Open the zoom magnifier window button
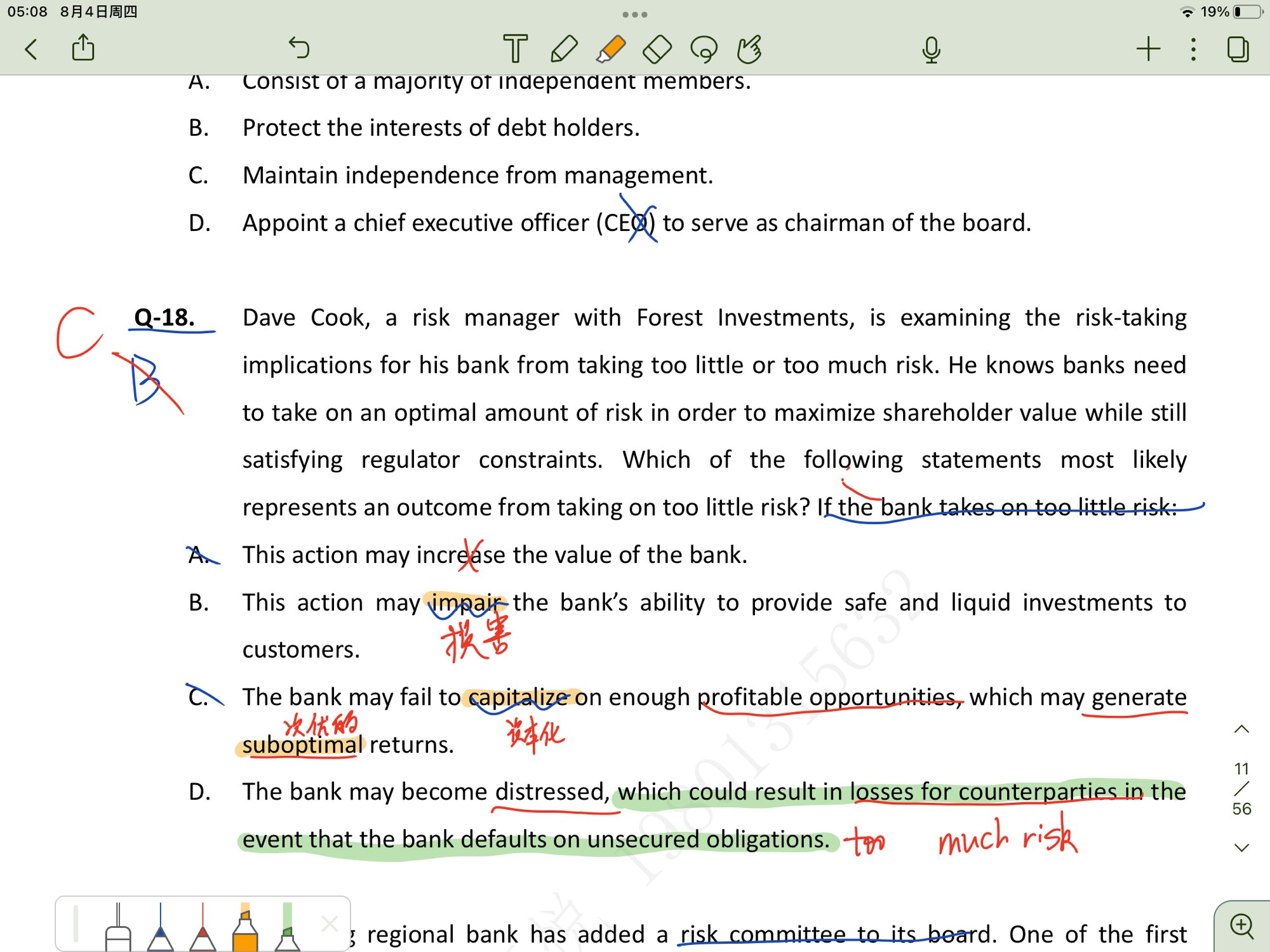 1241,926
